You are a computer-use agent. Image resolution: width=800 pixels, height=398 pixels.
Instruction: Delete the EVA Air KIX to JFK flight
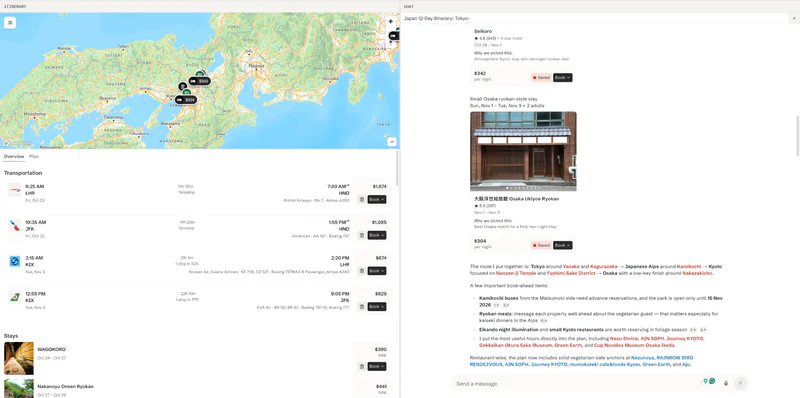(362, 307)
